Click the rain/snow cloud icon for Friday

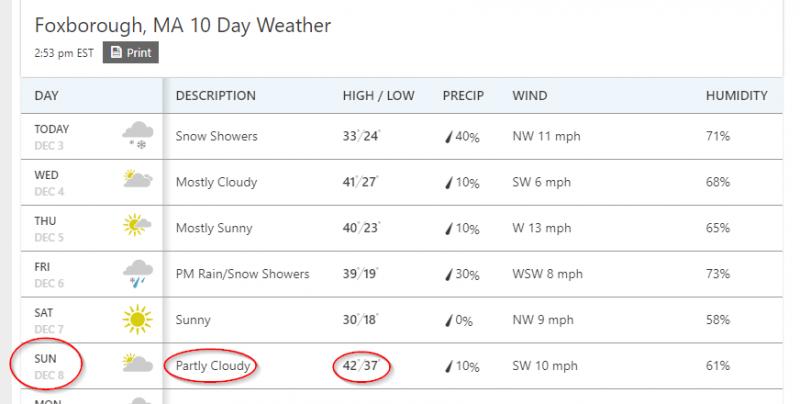(x=138, y=273)
